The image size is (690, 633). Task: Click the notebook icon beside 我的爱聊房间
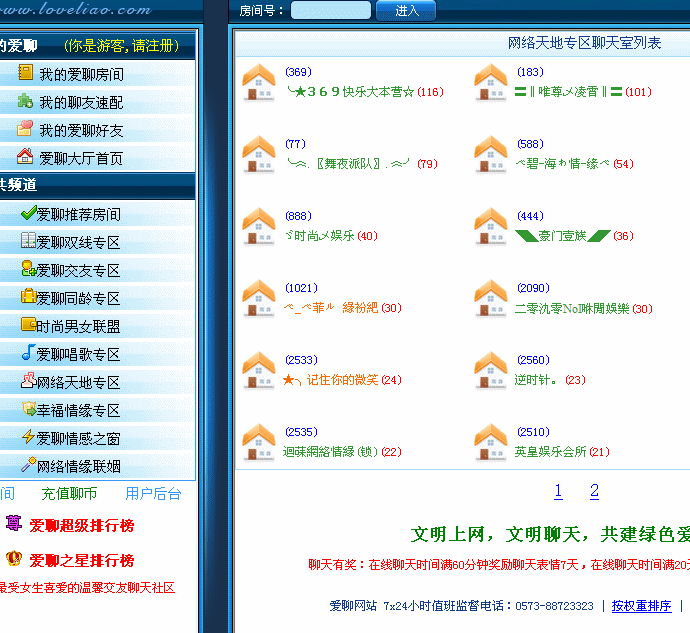[x=26, y=73]
